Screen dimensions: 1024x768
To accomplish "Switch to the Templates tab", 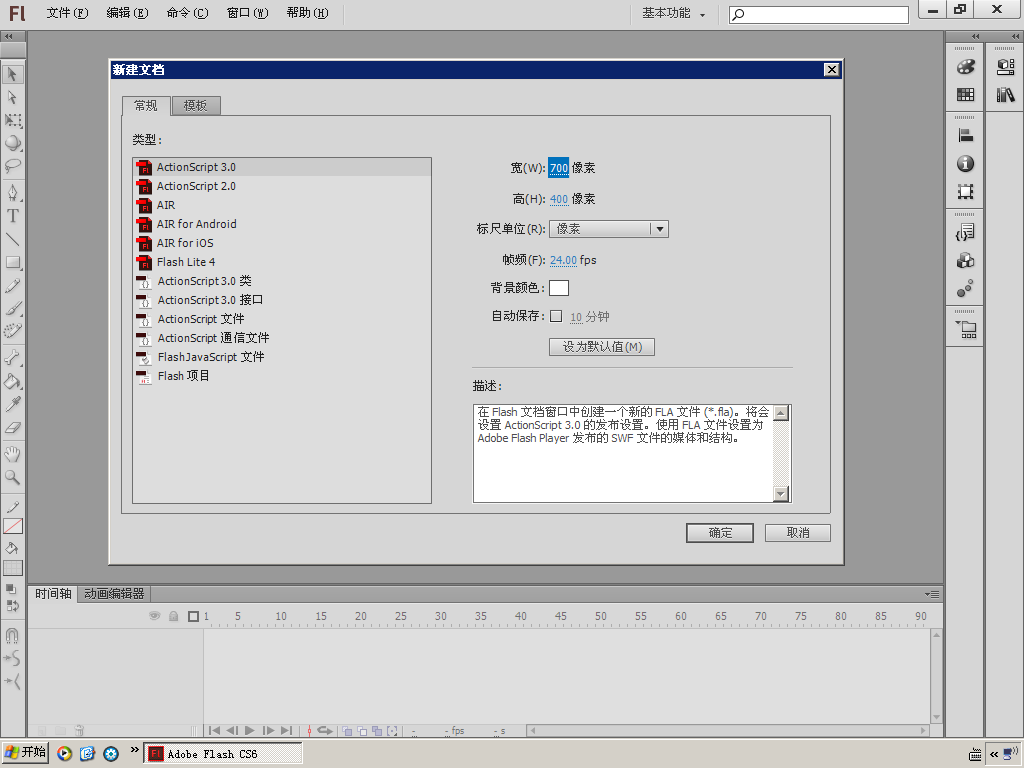I will pos(196,105).
